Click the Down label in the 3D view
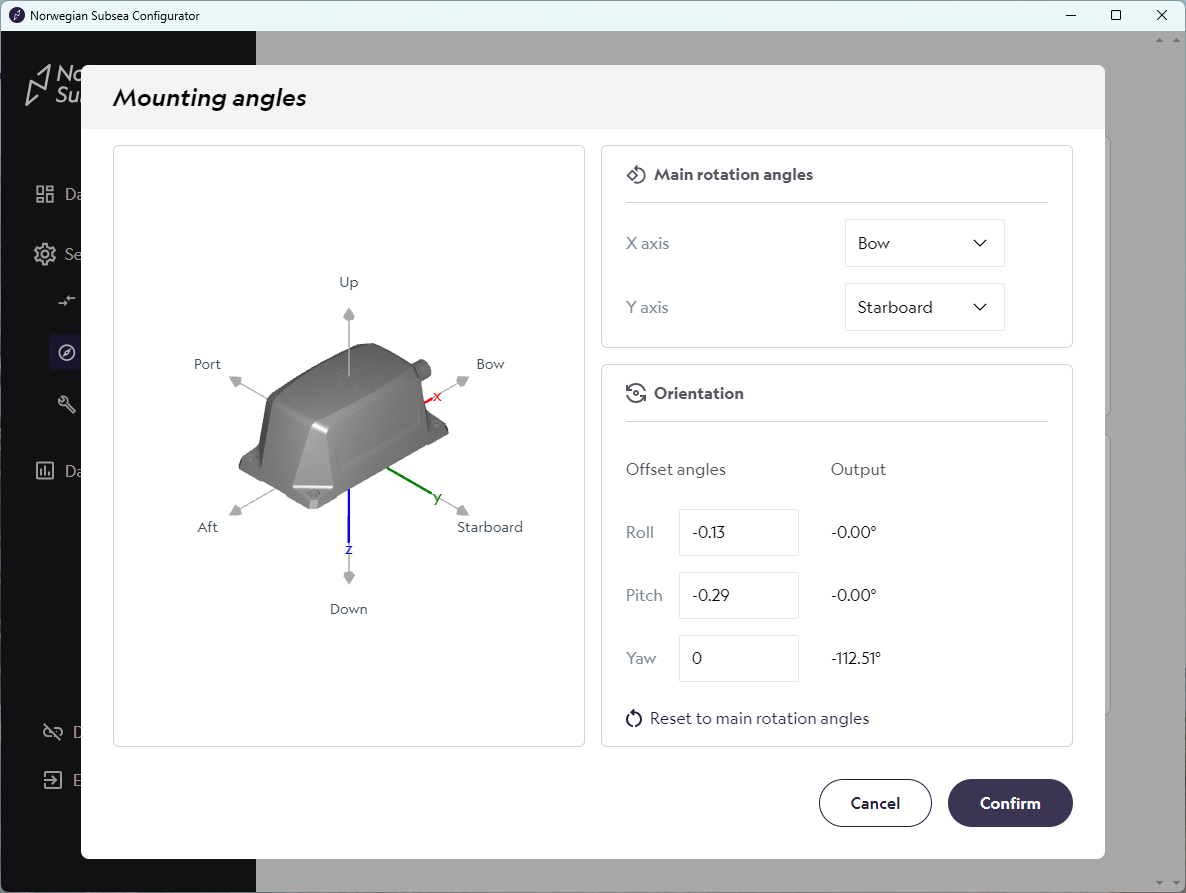Screen dimensions: 1186x893 349,609
